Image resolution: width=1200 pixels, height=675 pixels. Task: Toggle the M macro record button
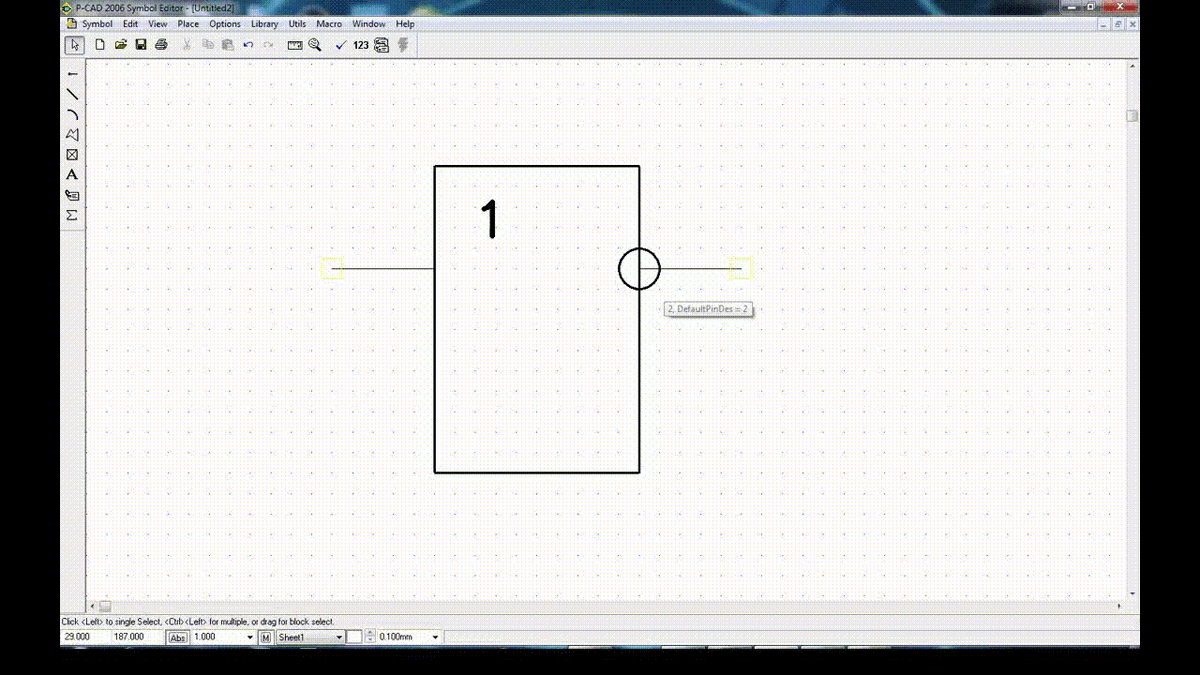coord(266,637)
